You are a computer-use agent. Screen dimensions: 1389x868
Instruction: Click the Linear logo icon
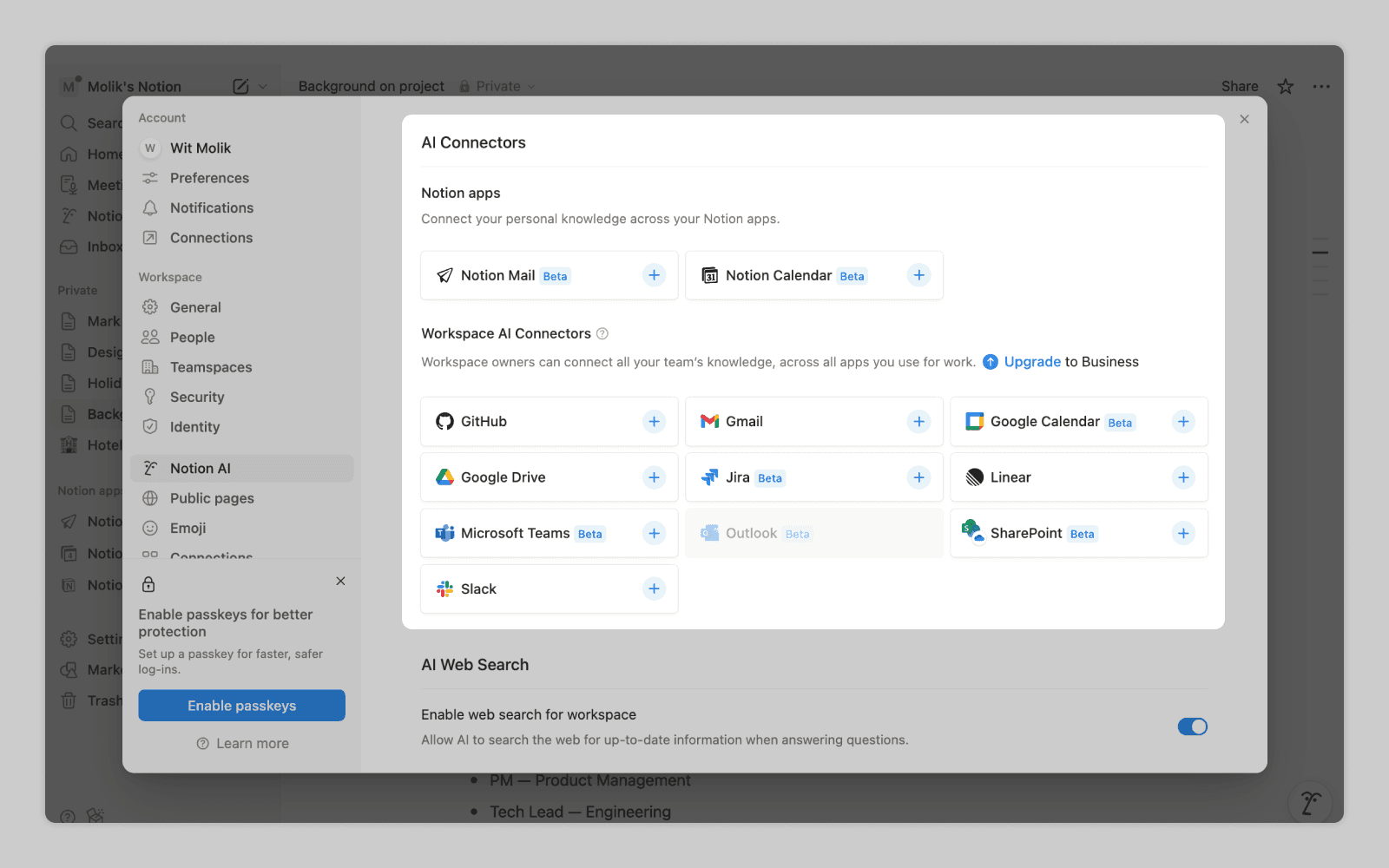974,477
